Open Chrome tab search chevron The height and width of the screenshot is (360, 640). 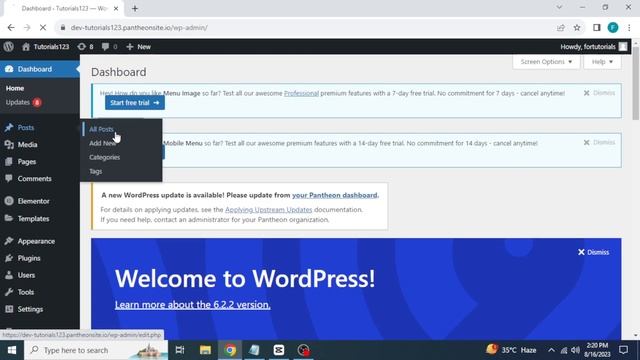(559, 7)
